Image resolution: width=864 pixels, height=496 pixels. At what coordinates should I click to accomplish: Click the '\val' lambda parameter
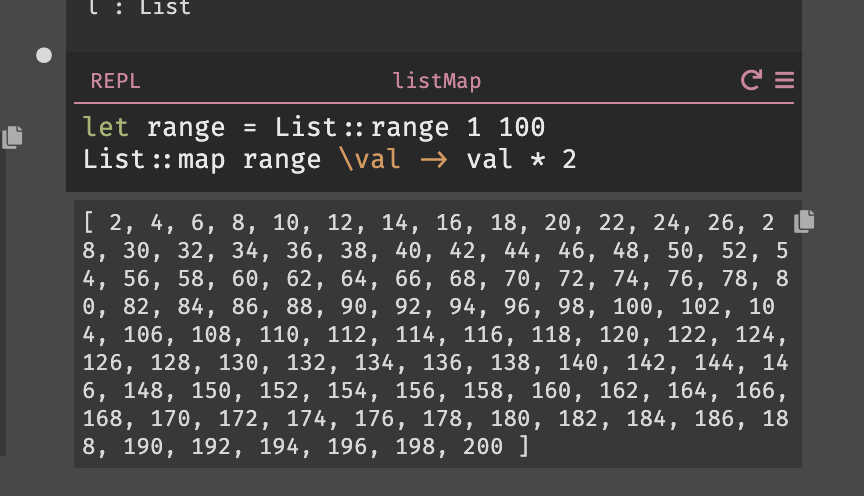click(x=370, y=160)
